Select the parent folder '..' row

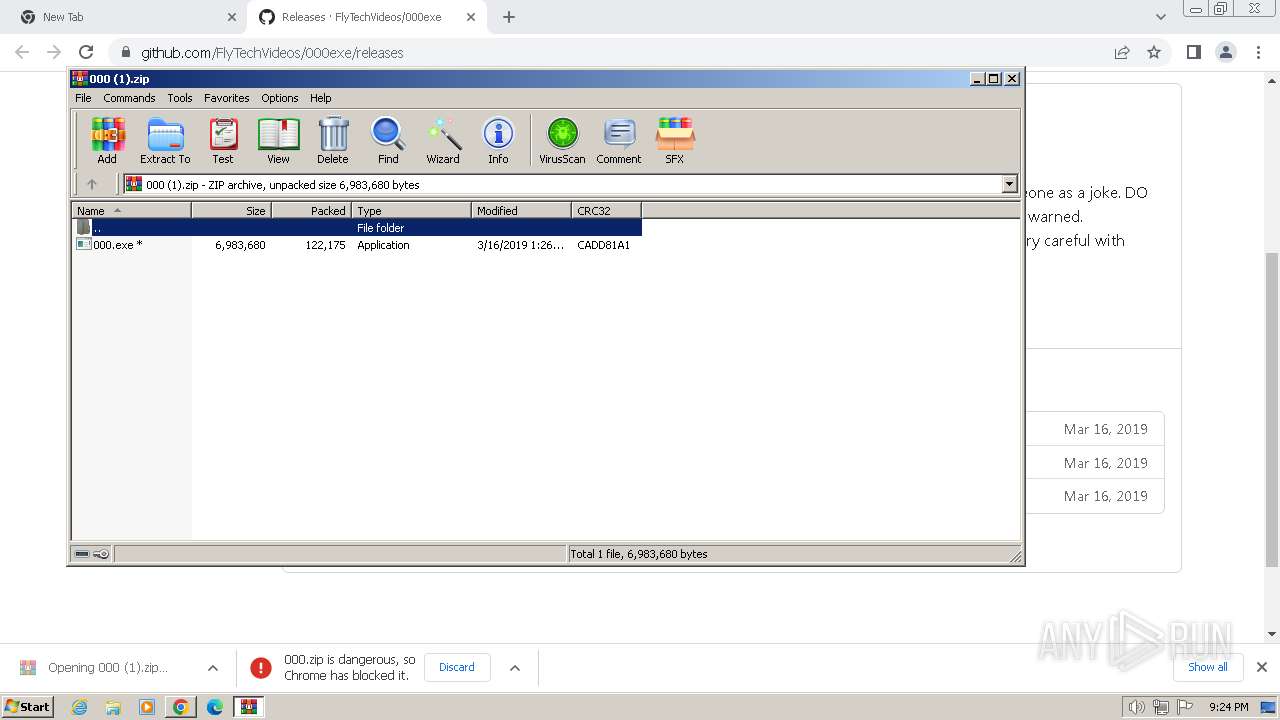click(x=357, y=228)
